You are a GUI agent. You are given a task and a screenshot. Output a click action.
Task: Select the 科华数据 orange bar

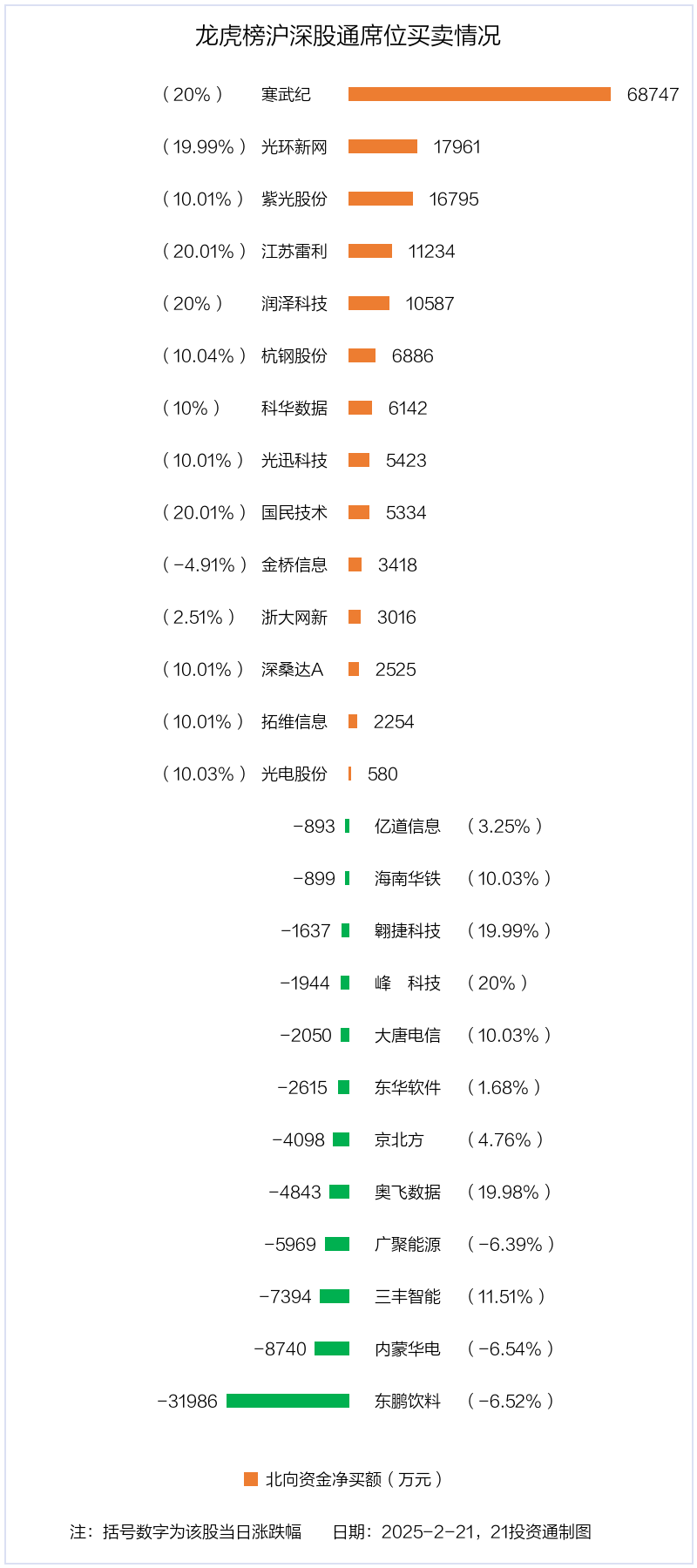pyautogui.click(x=360, y=408)
